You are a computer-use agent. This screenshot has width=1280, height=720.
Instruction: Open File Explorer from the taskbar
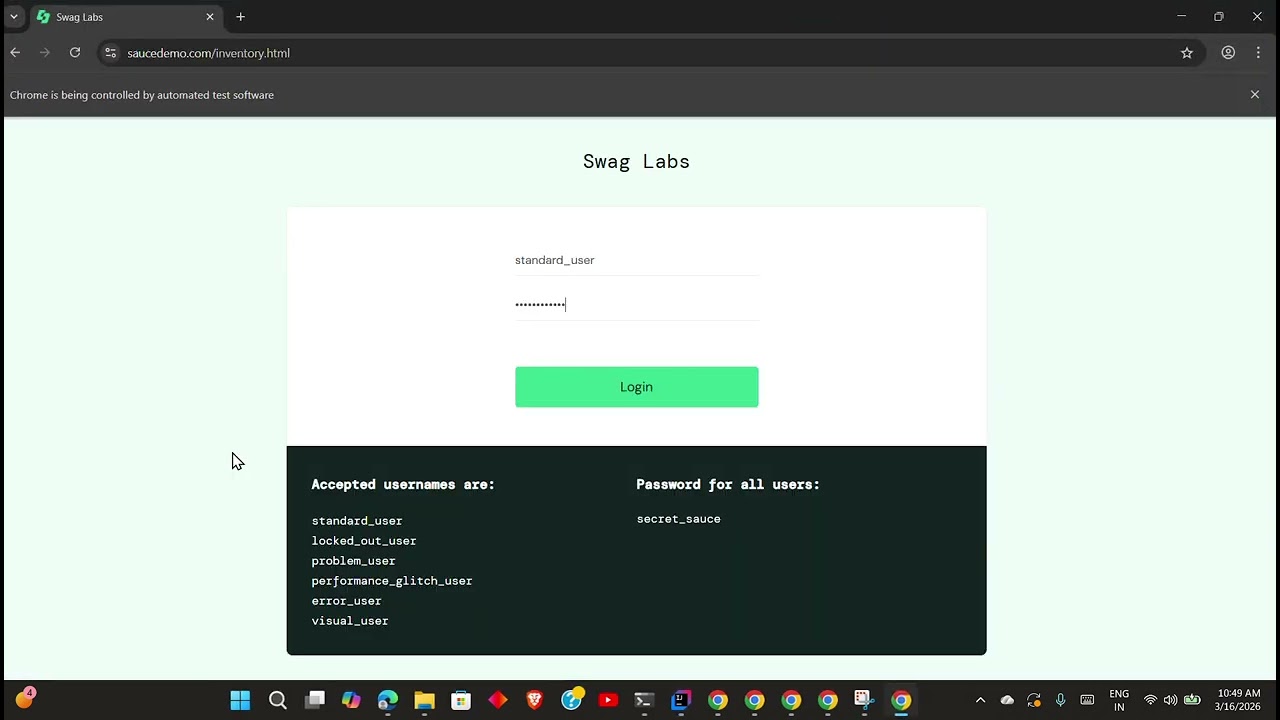pos(425,700)
